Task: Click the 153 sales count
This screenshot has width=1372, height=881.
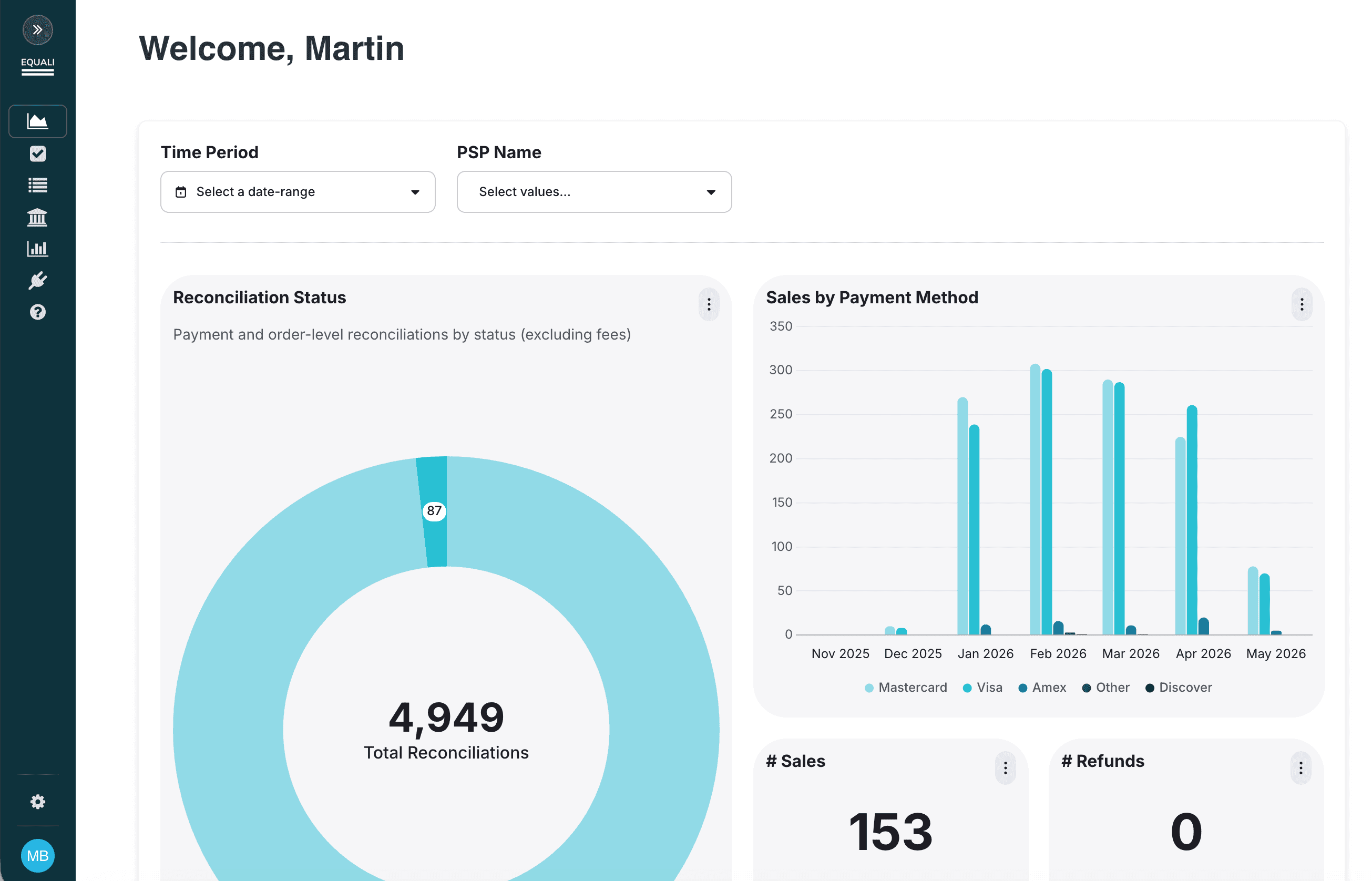Action: click(891, 832)
